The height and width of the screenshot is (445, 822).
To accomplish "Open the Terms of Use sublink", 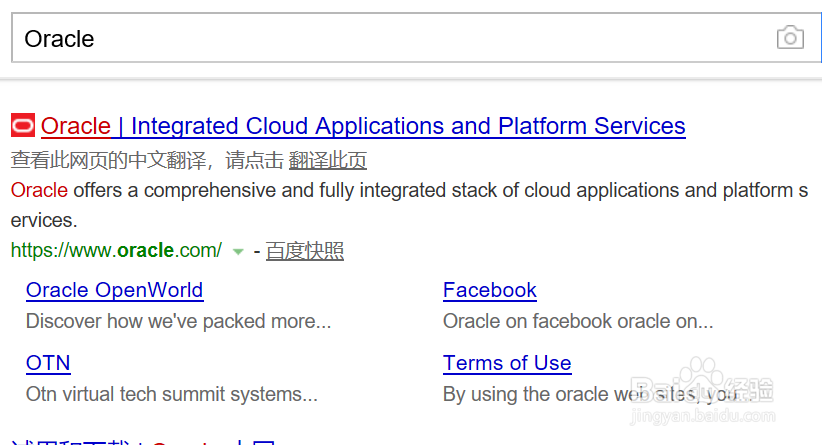I will pyautogui.click(x=507, y=363).
